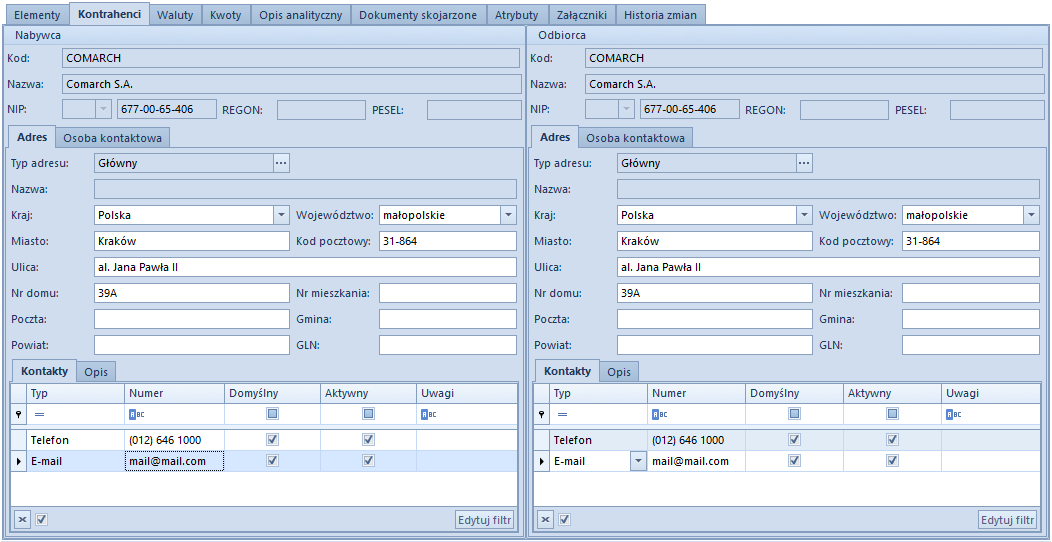Toggle Nabywca Domyślny filter checkbox

coord(272,415)
